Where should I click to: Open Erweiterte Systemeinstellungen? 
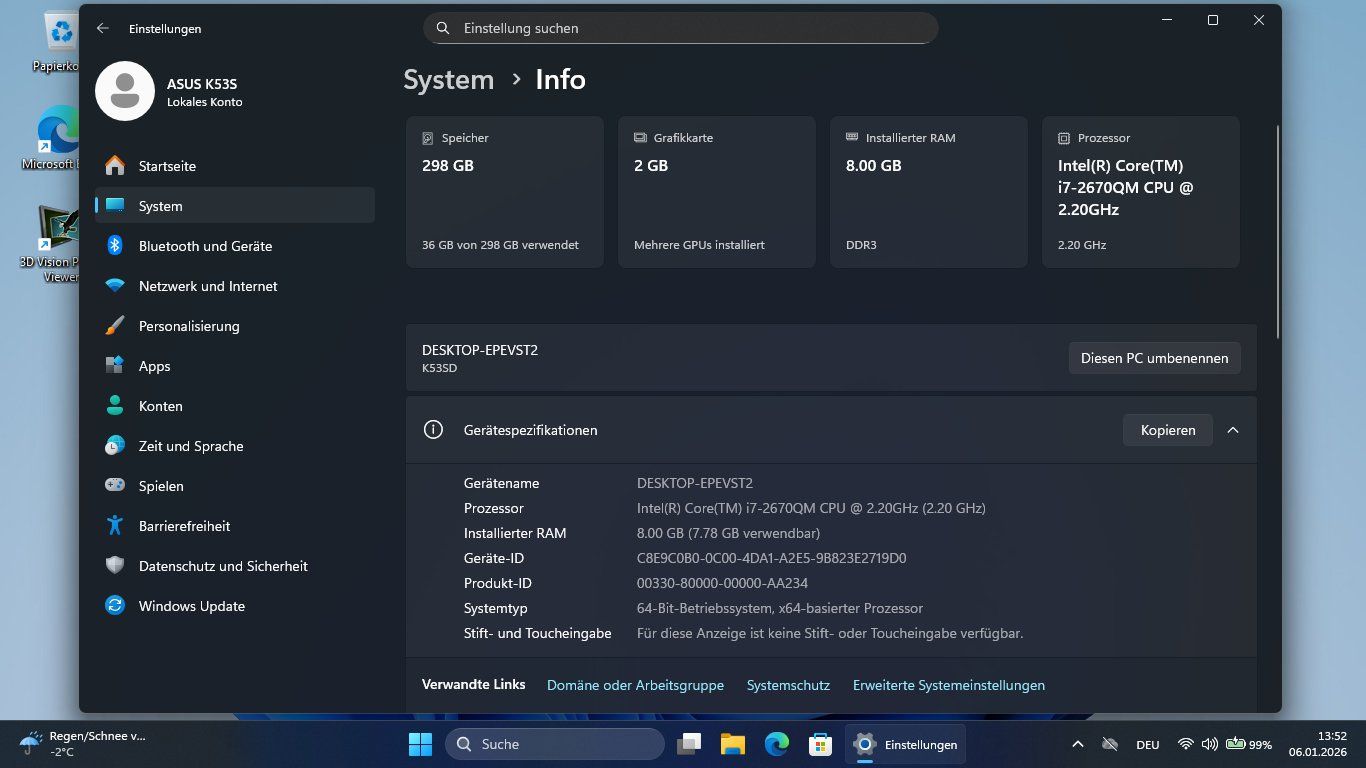(x=949, y=685)
